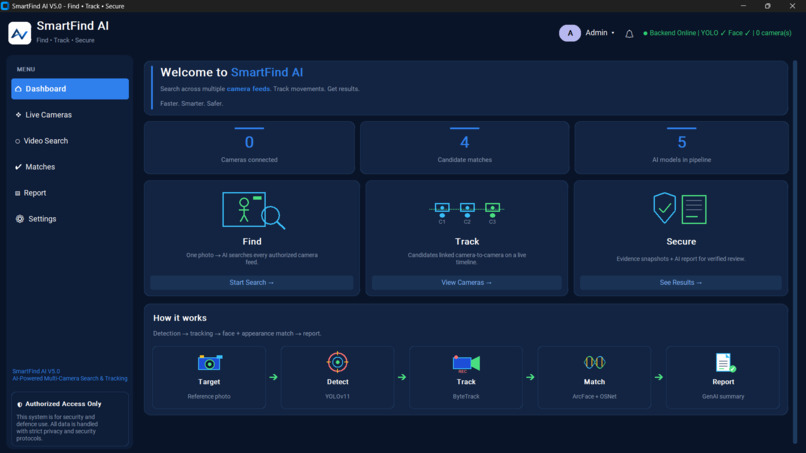Viewport: 806px width, 453px height.
Task: Minimize the SmartFind AI window
Action: coord(743,6)
